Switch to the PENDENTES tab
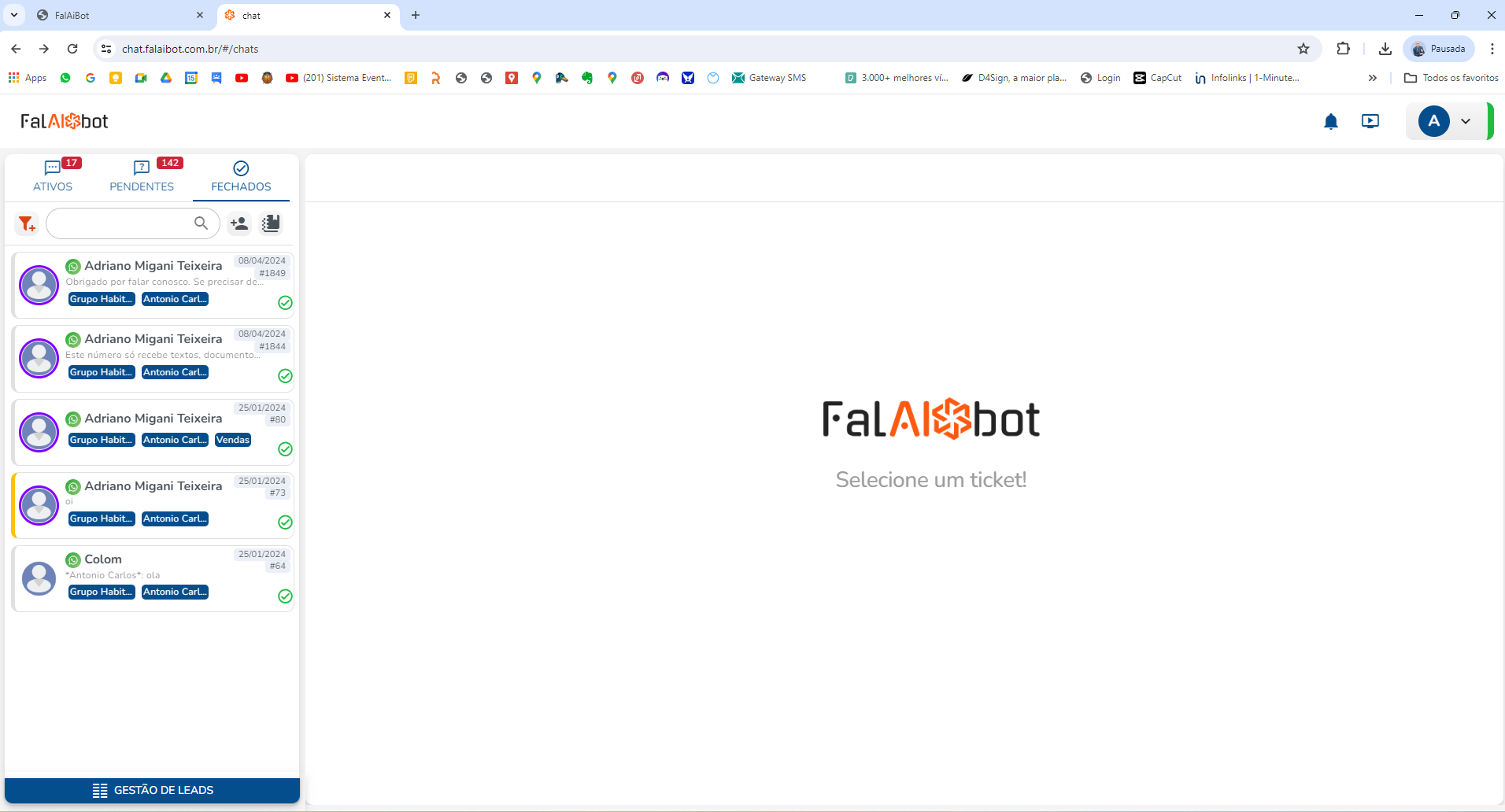Screen dimensions: 1505x812 pos(142,177)
